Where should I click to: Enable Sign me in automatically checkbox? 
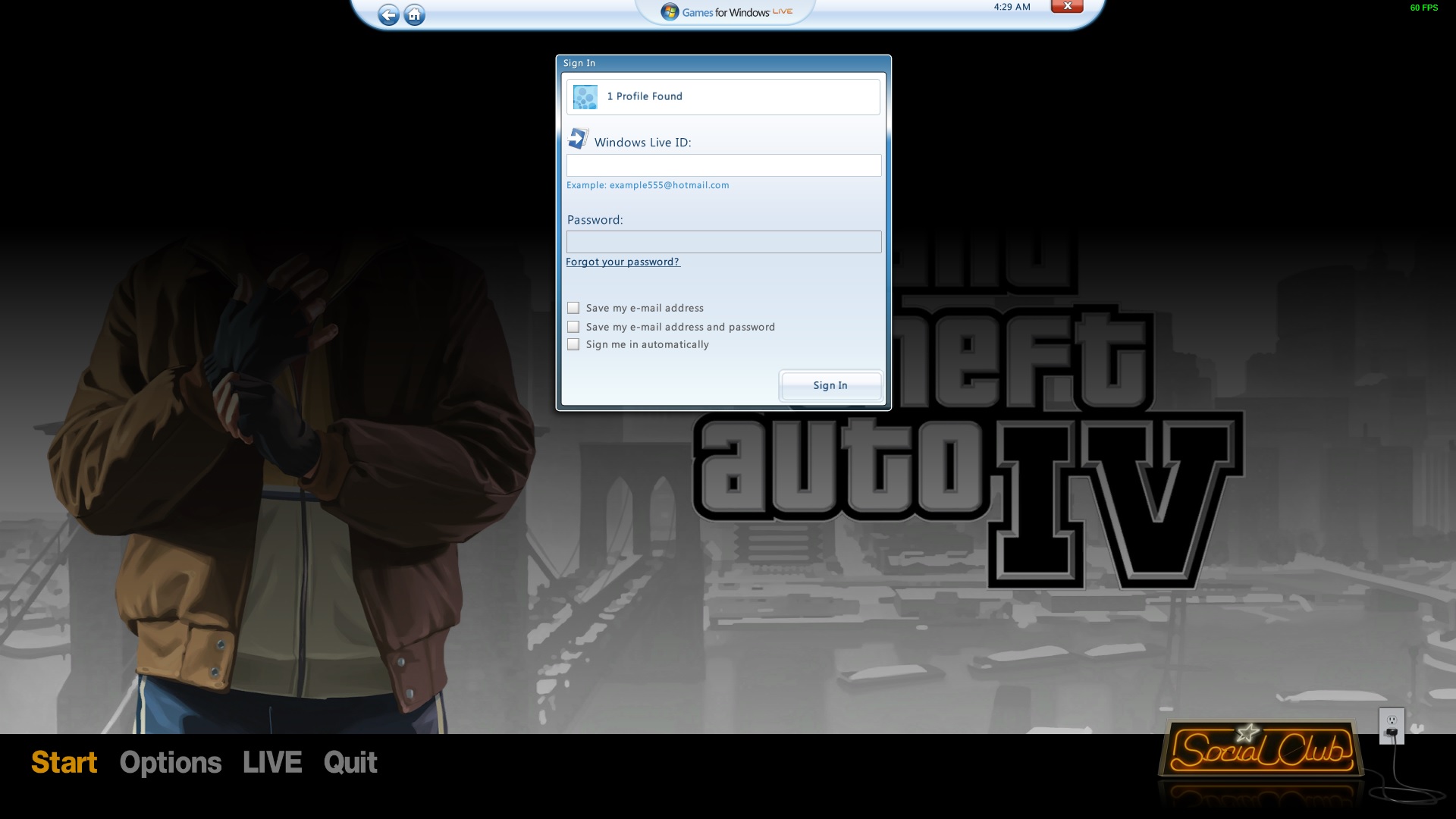click(572, 343)
